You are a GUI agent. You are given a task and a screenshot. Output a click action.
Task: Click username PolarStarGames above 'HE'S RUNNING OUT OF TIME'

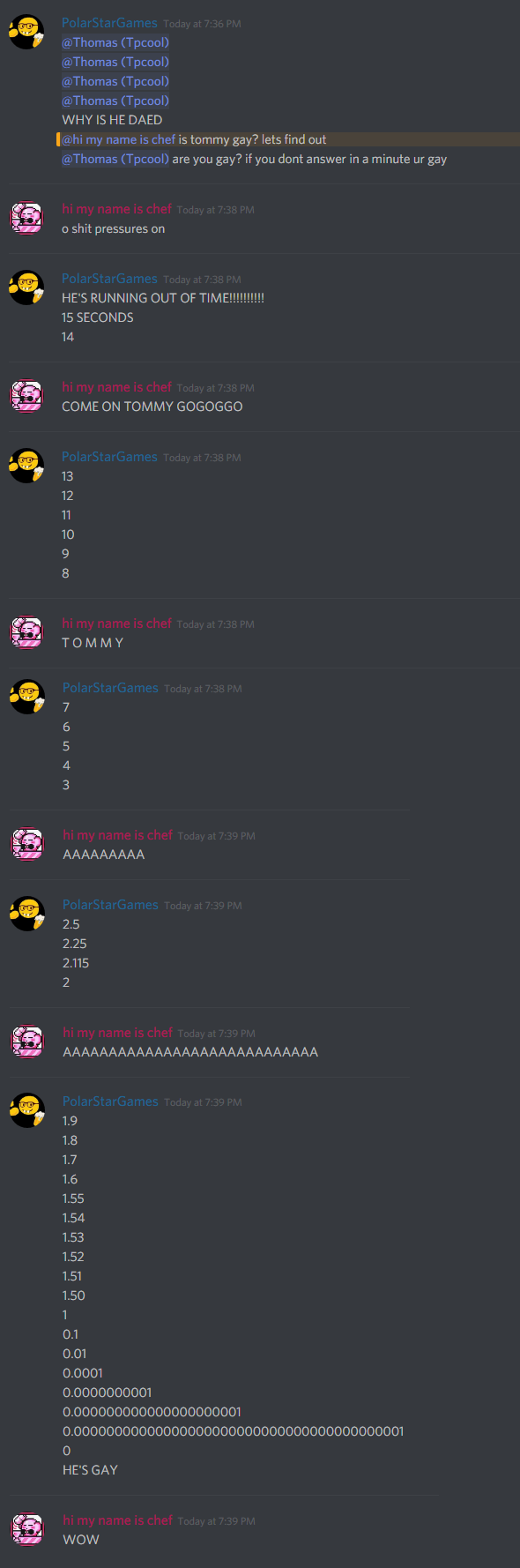click(x=109, y=279)
